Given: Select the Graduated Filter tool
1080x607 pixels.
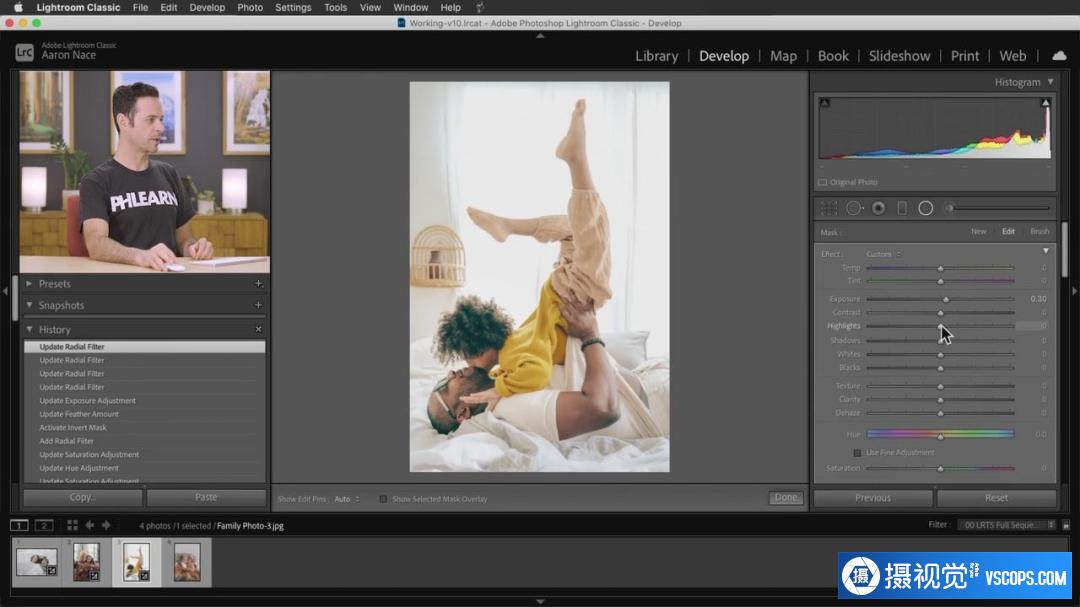Looking at the screenshot, I should pyautogui.click(x=902, y=208).
